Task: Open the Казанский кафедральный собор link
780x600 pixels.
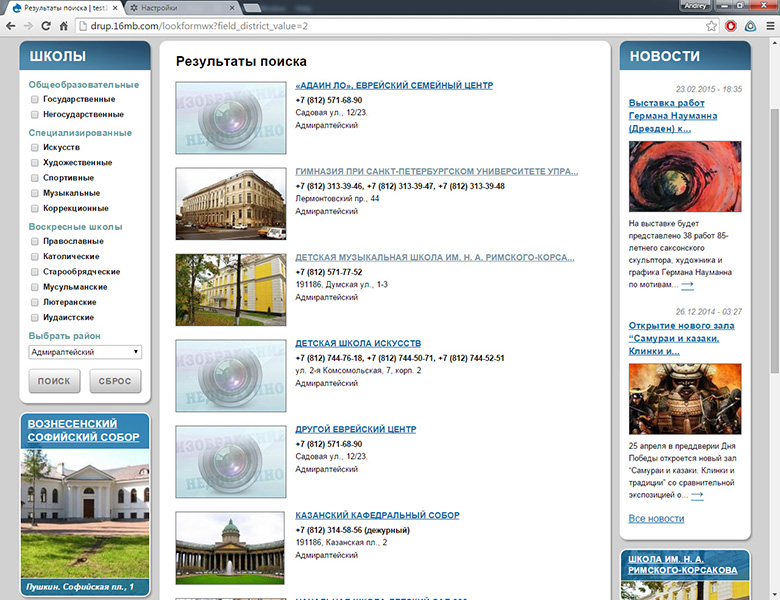Action: pos(378,515)
